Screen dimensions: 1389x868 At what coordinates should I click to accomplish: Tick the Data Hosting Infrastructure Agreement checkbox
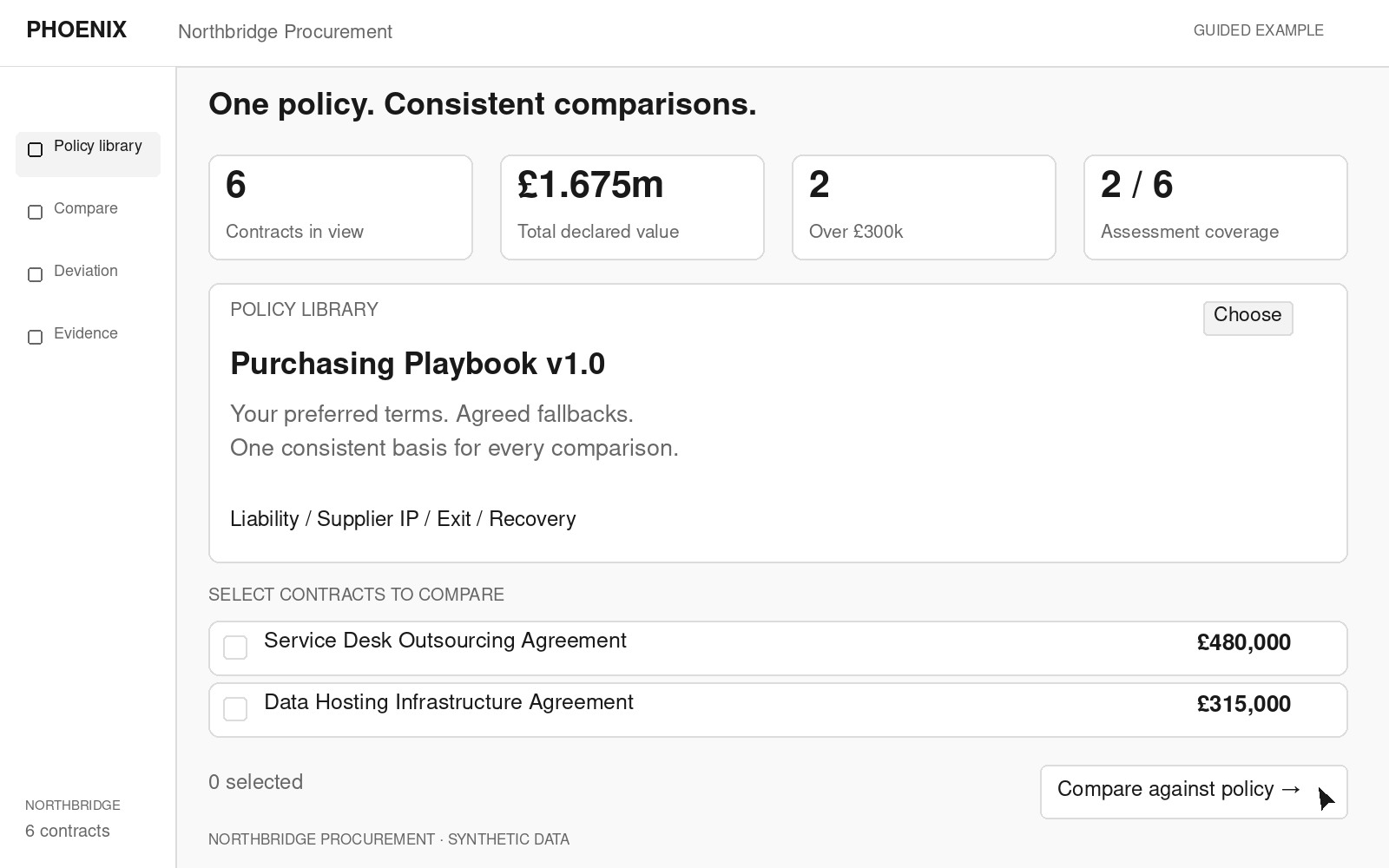coord(235,709)
